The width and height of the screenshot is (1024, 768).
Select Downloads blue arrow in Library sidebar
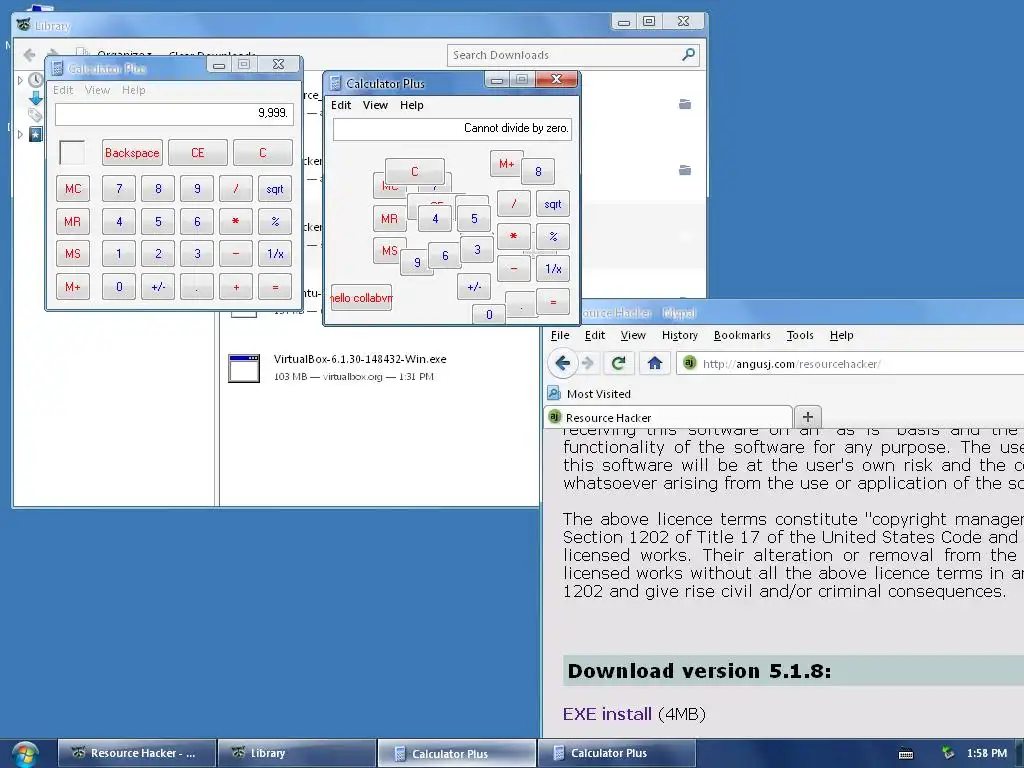(36, 98)
